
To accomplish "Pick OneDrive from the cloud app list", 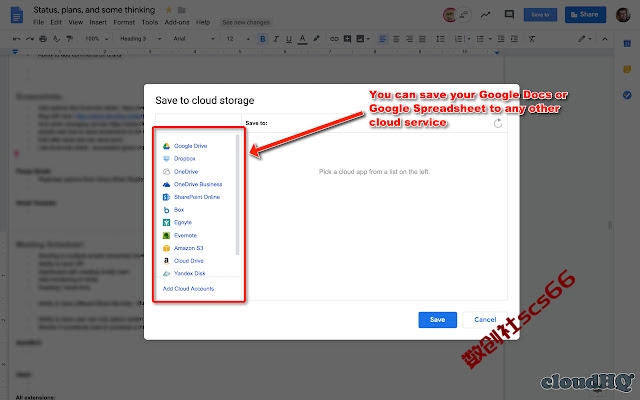I will [x=180, y=171].
